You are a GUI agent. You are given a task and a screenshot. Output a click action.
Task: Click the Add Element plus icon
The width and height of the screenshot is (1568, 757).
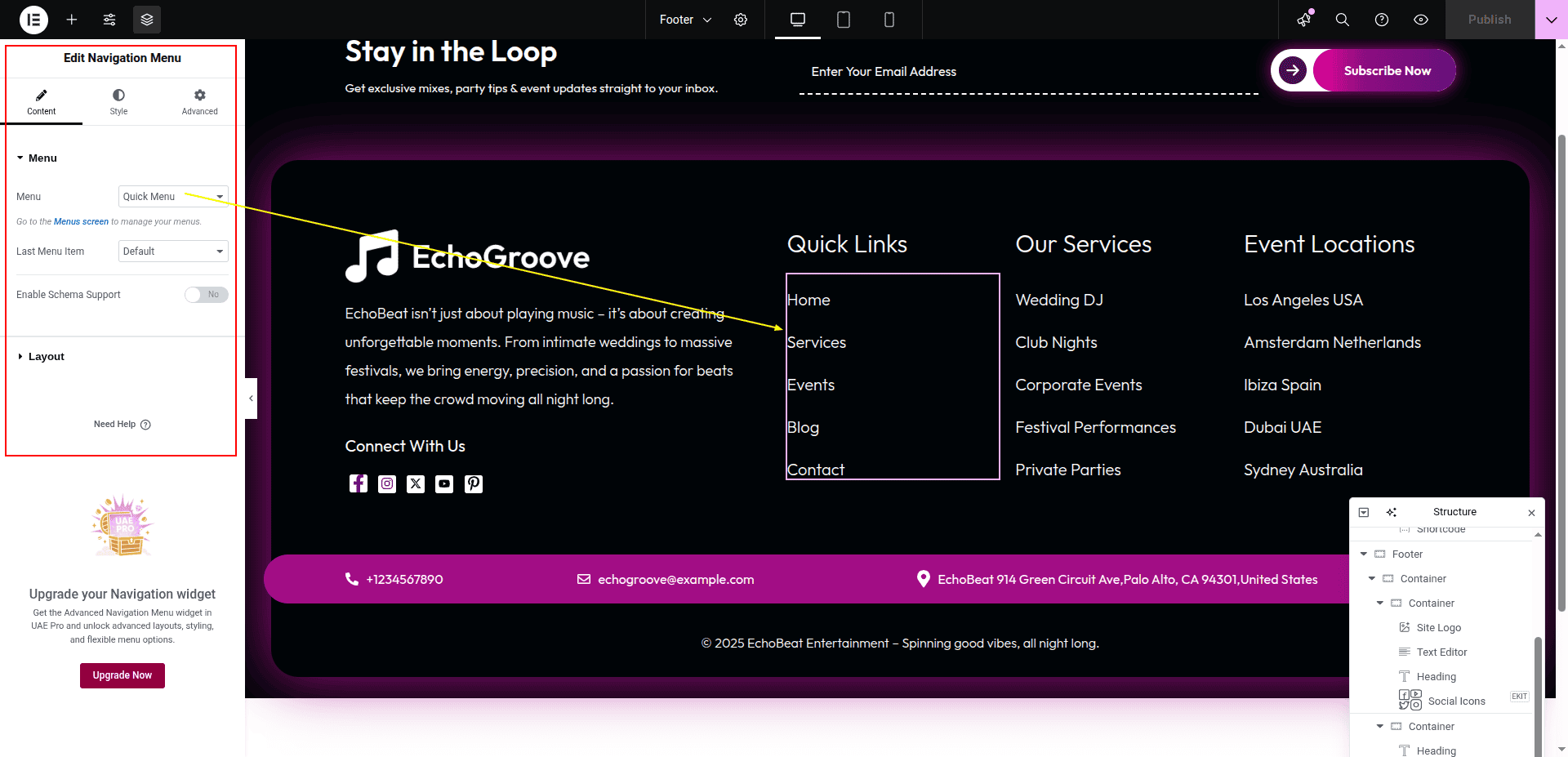tap(72, 20)
